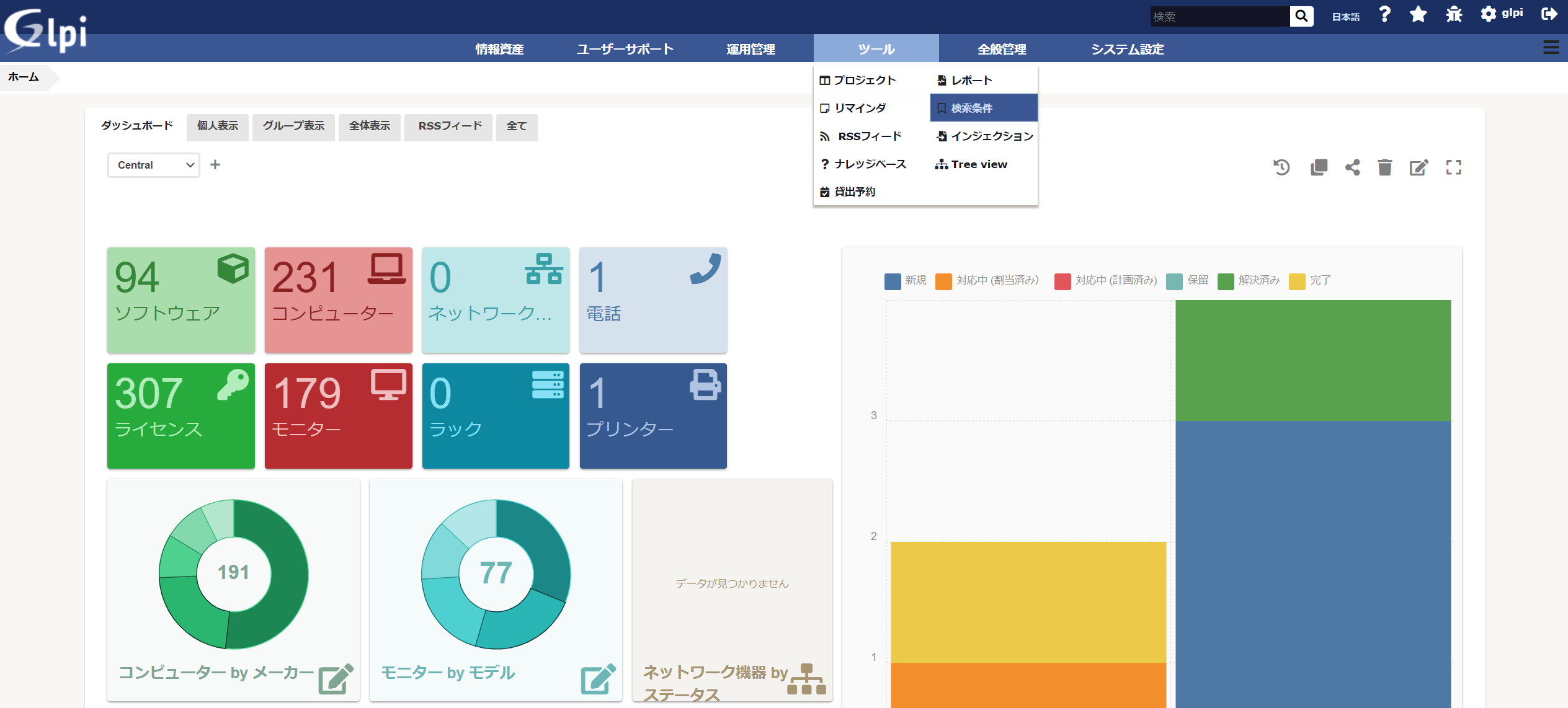Click the delete dashboard trash icon
Viewport: 1568px width, 708px height.
1384,167
